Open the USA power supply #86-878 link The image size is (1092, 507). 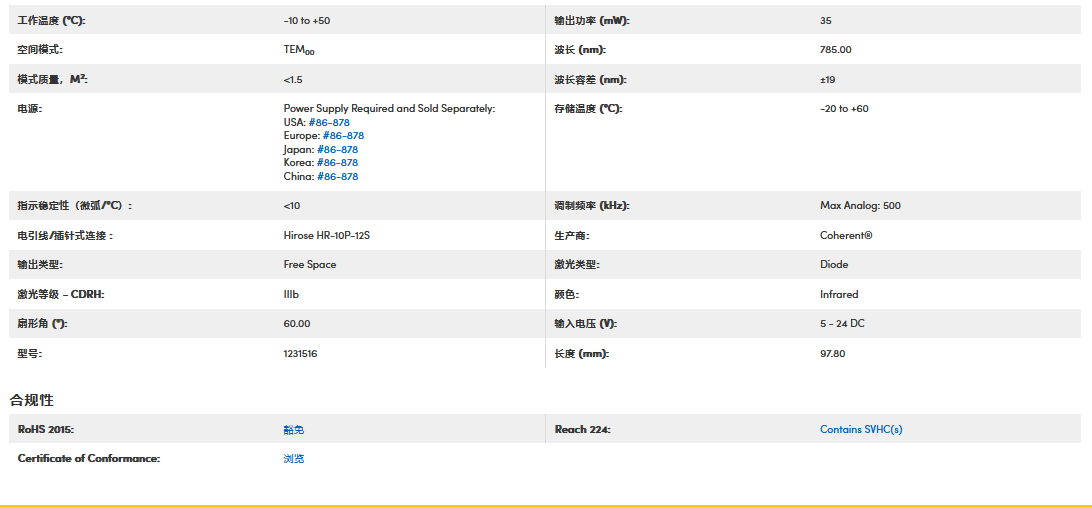pos(329,122)
